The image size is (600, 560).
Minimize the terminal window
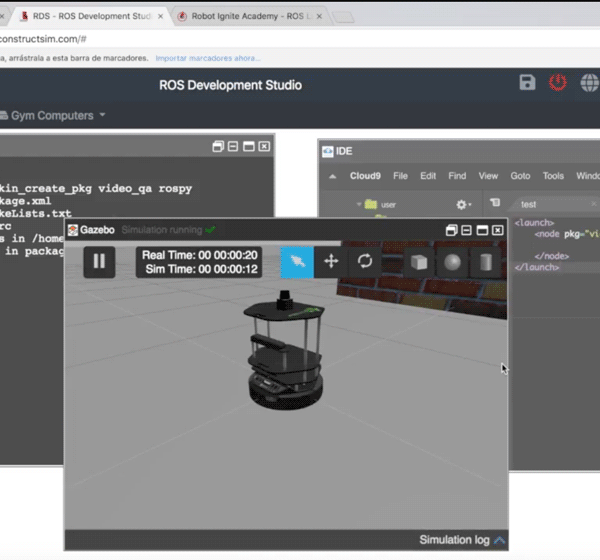(x=233, y=147)
